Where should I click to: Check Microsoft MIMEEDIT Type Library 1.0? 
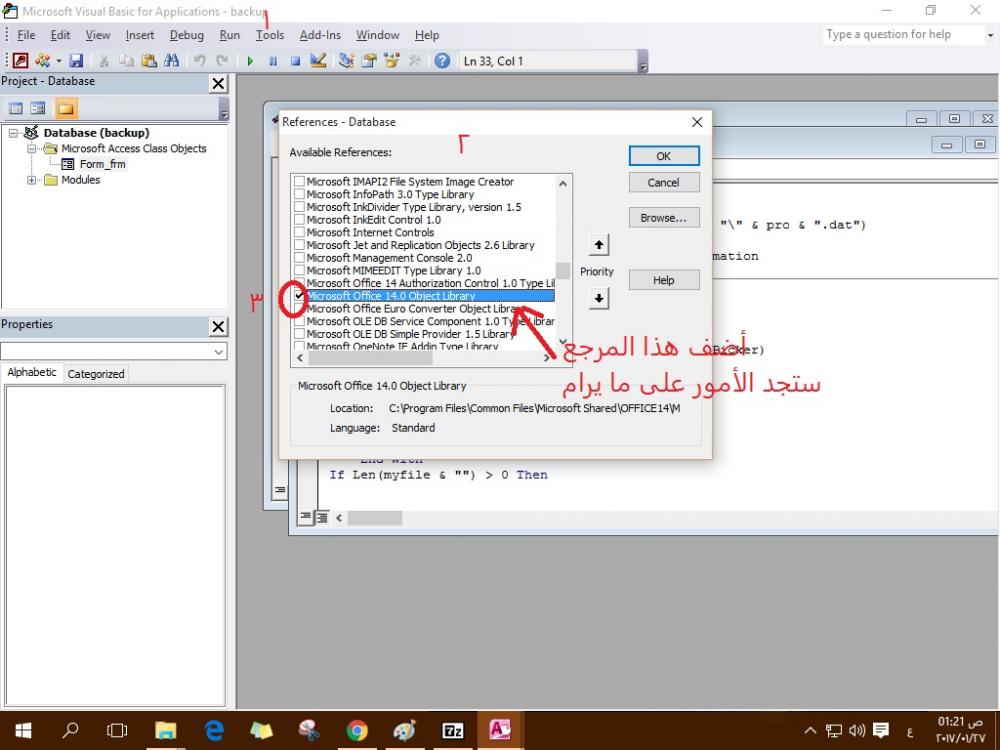(x=299, y=270)
